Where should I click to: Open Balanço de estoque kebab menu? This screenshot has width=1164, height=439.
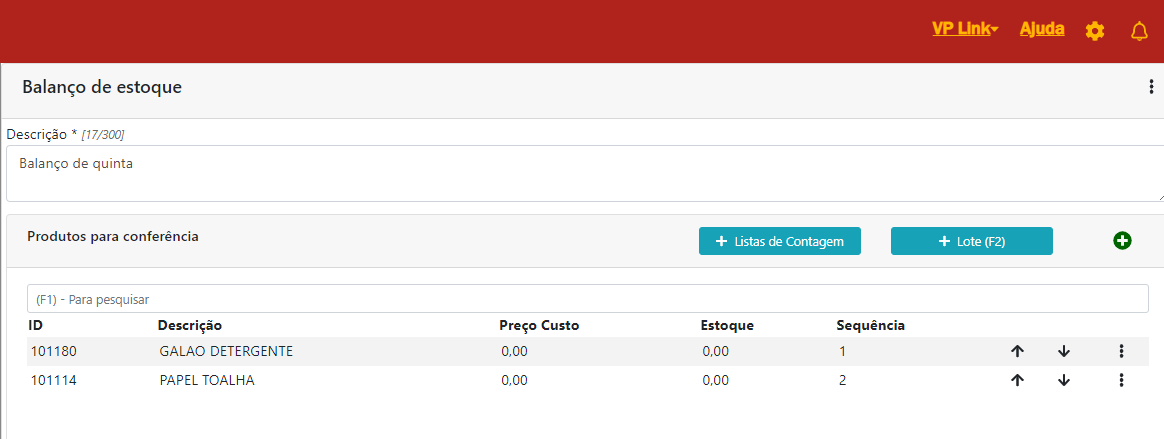pyautogui.click(x=1151, y=88)
